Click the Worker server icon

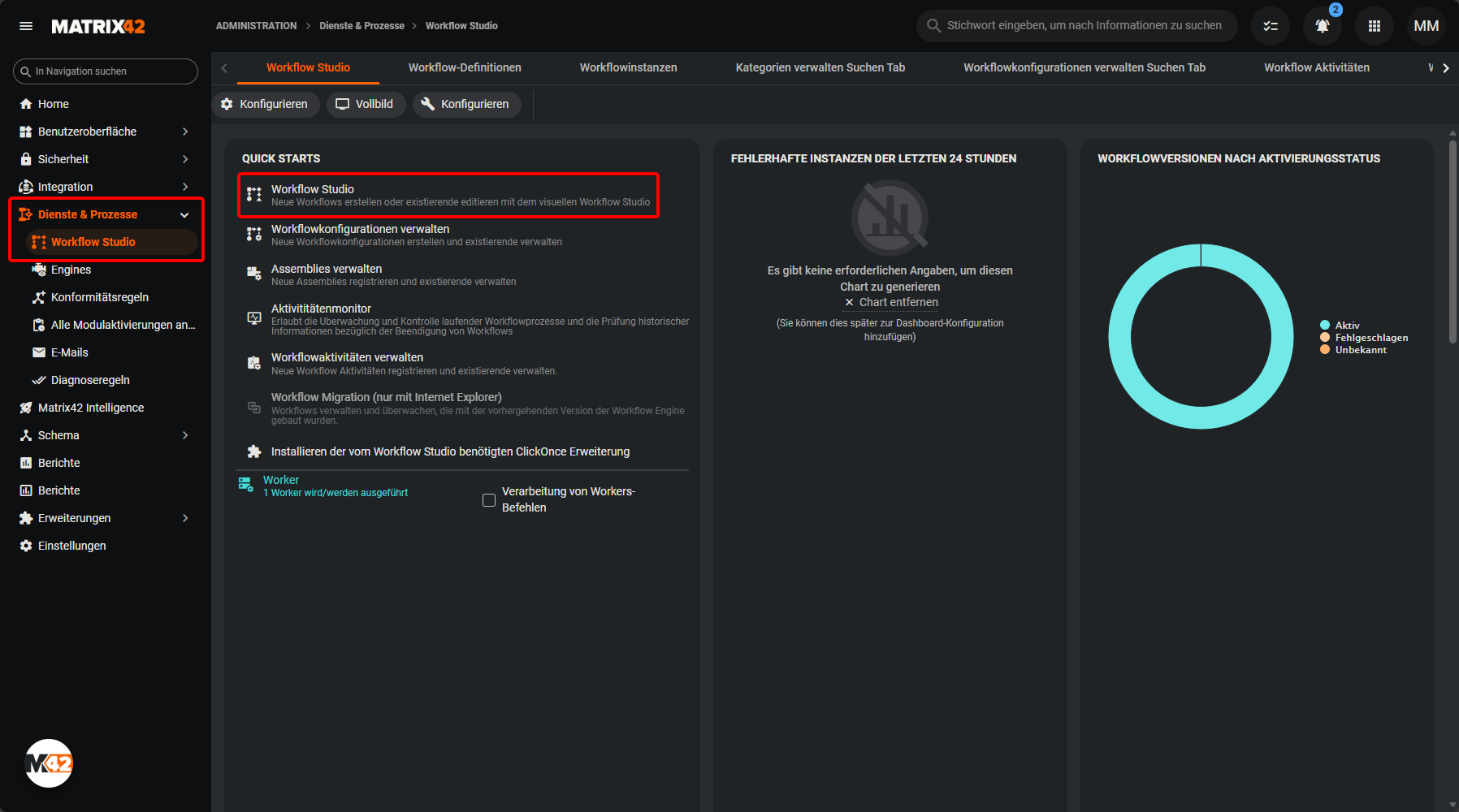(x=245, y=485)
